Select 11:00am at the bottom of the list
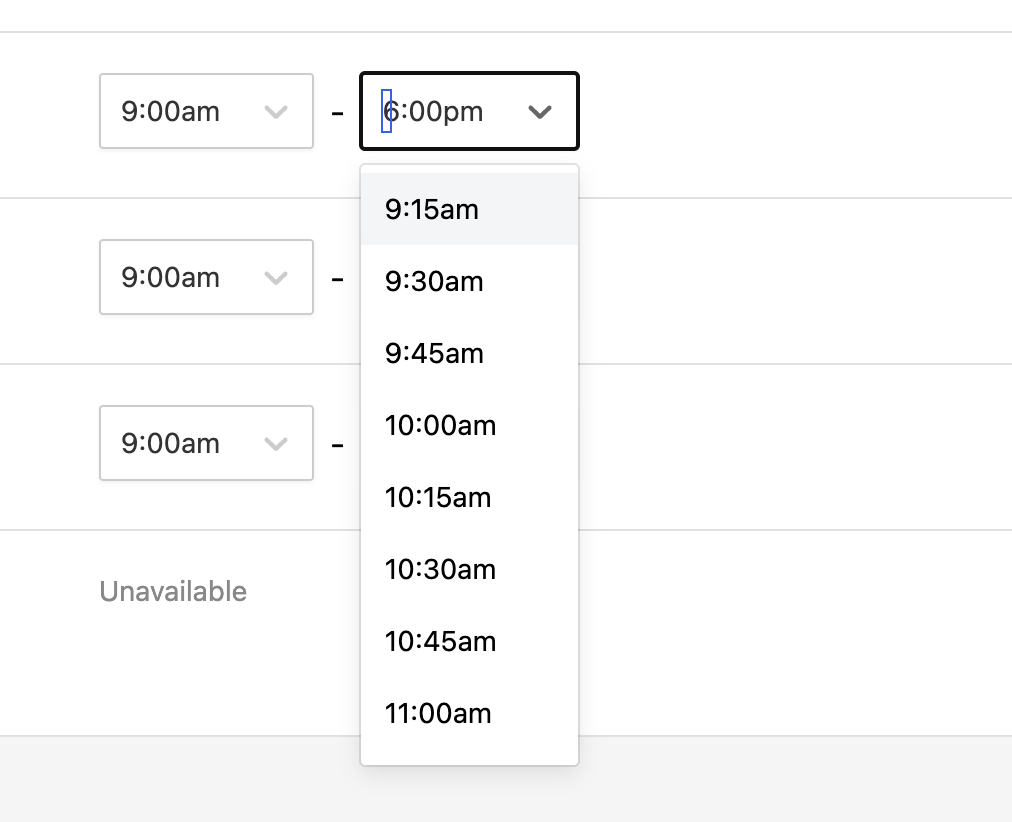 438,713
